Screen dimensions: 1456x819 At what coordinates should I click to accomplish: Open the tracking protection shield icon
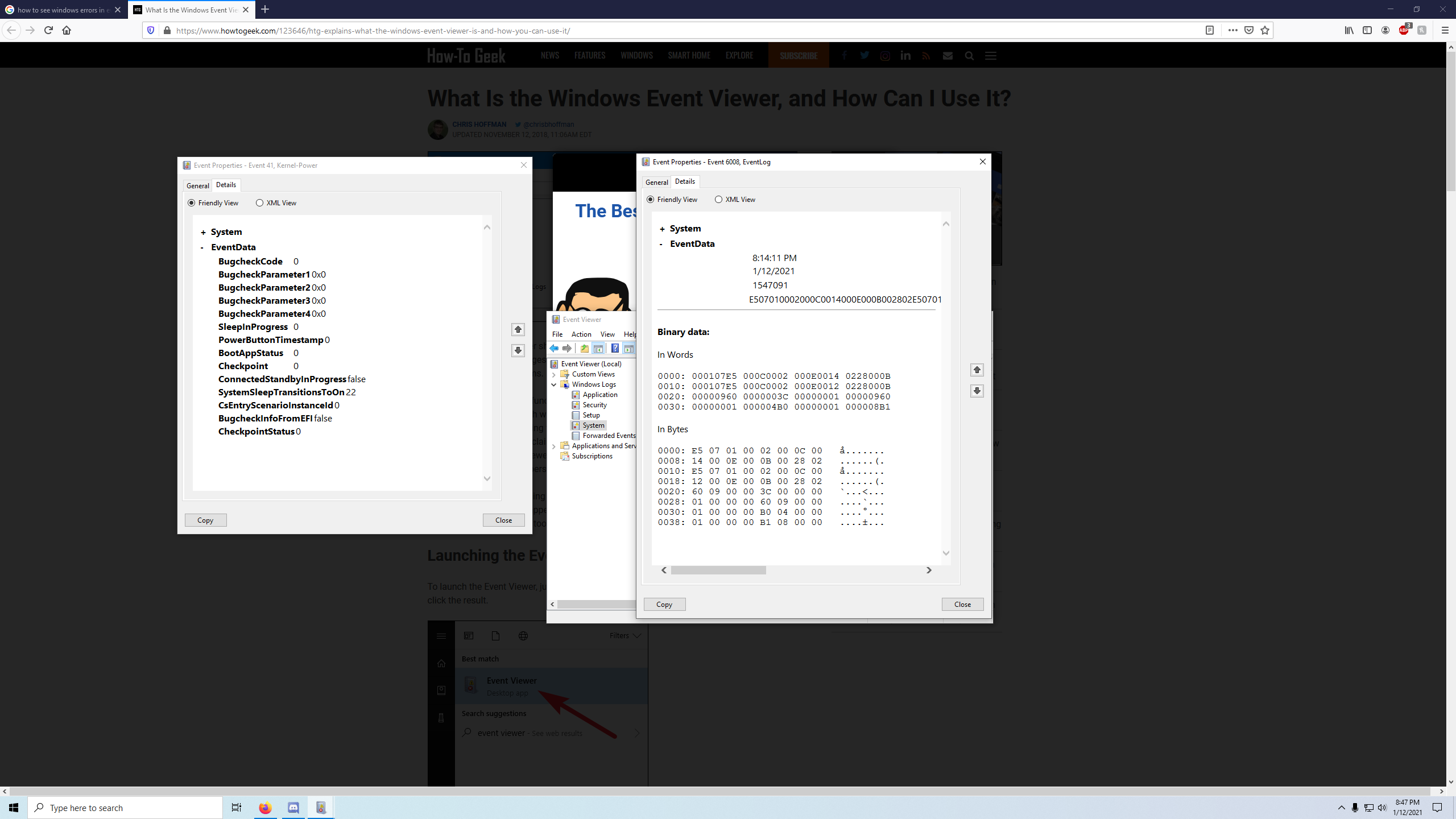tap(151, 30)
